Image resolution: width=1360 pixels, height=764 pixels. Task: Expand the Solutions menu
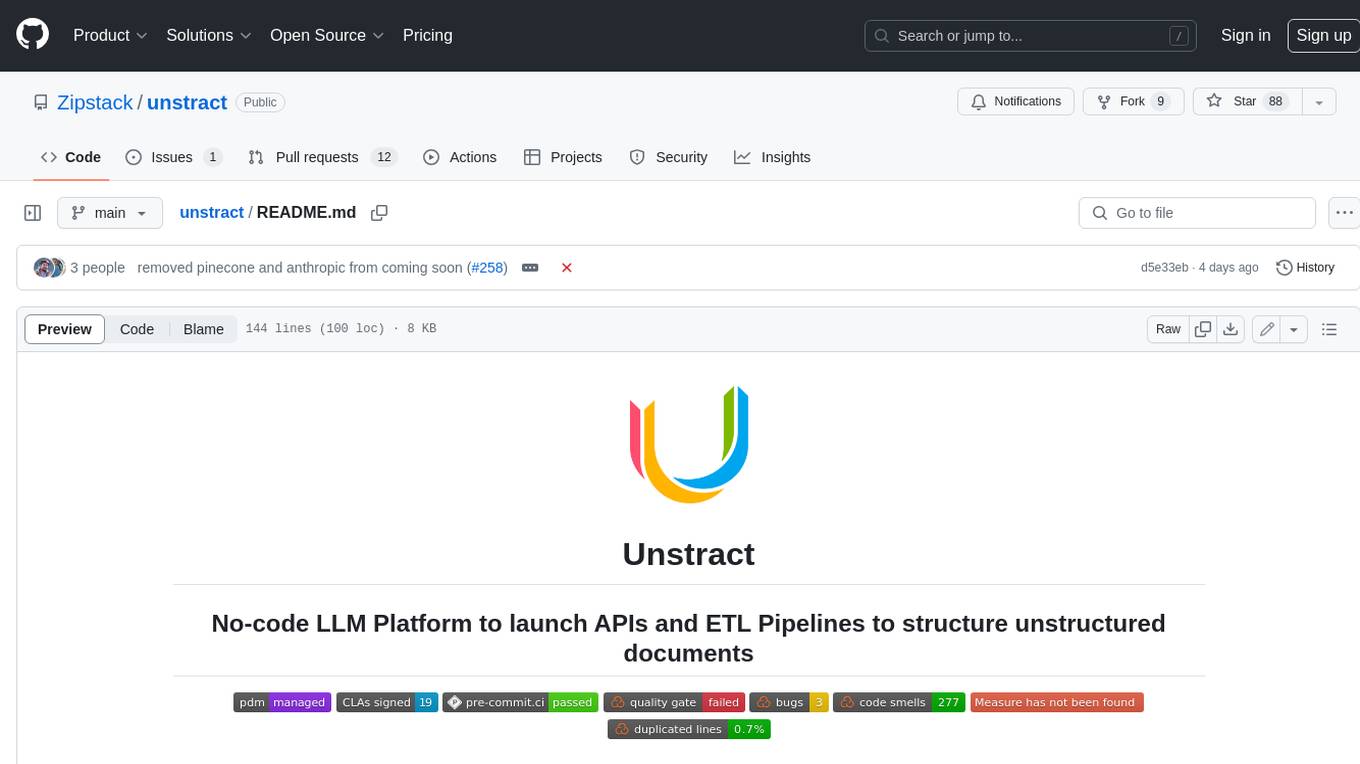pos(208,35)
